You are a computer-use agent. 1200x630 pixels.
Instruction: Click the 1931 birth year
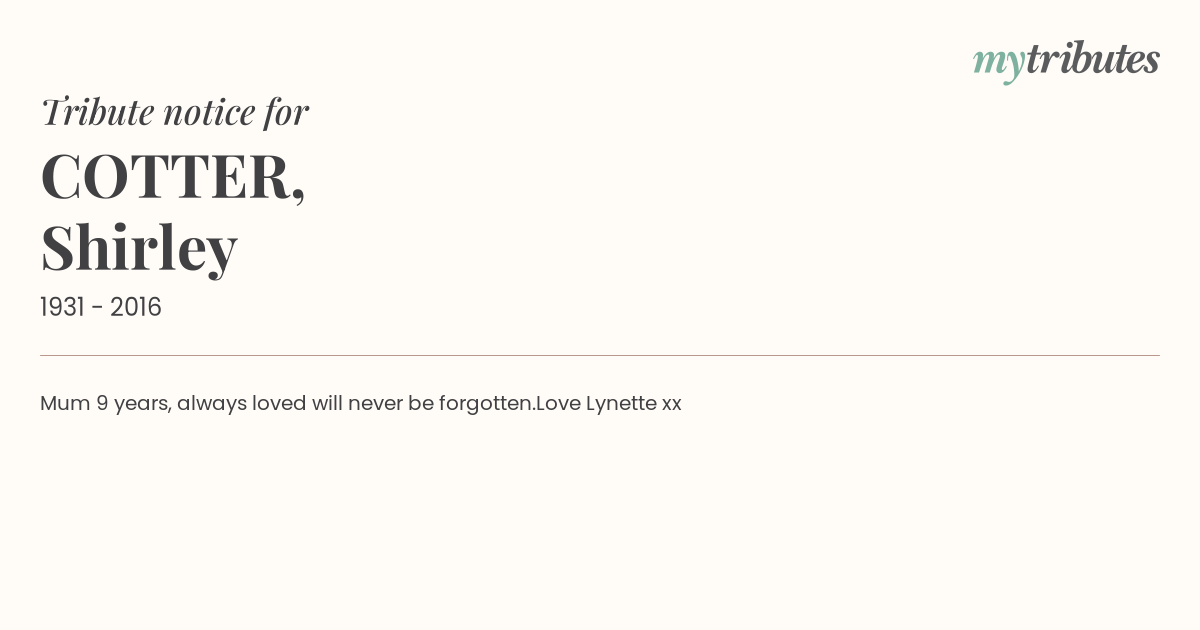[61, 307]
